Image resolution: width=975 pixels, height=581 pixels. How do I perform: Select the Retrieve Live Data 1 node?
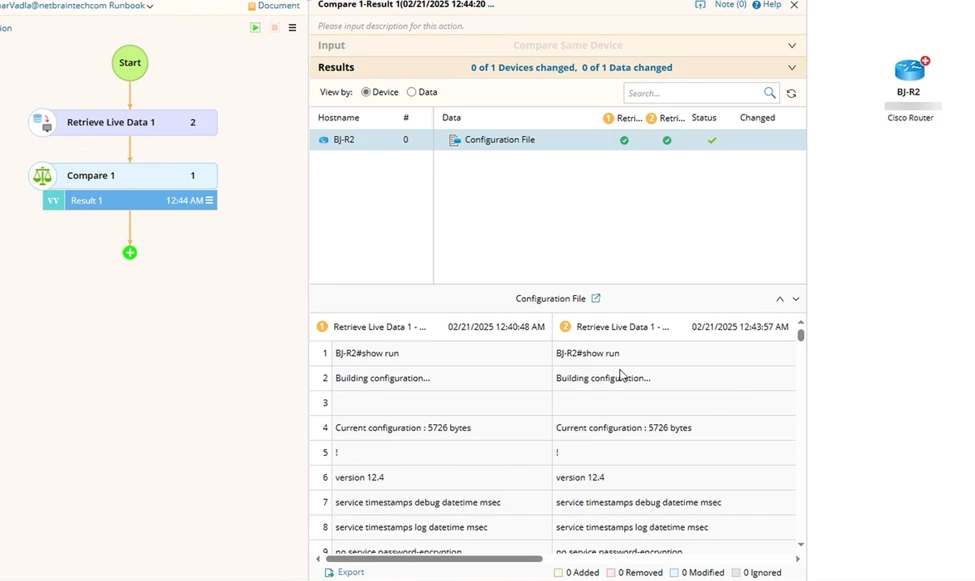click(x=124, y=123)
